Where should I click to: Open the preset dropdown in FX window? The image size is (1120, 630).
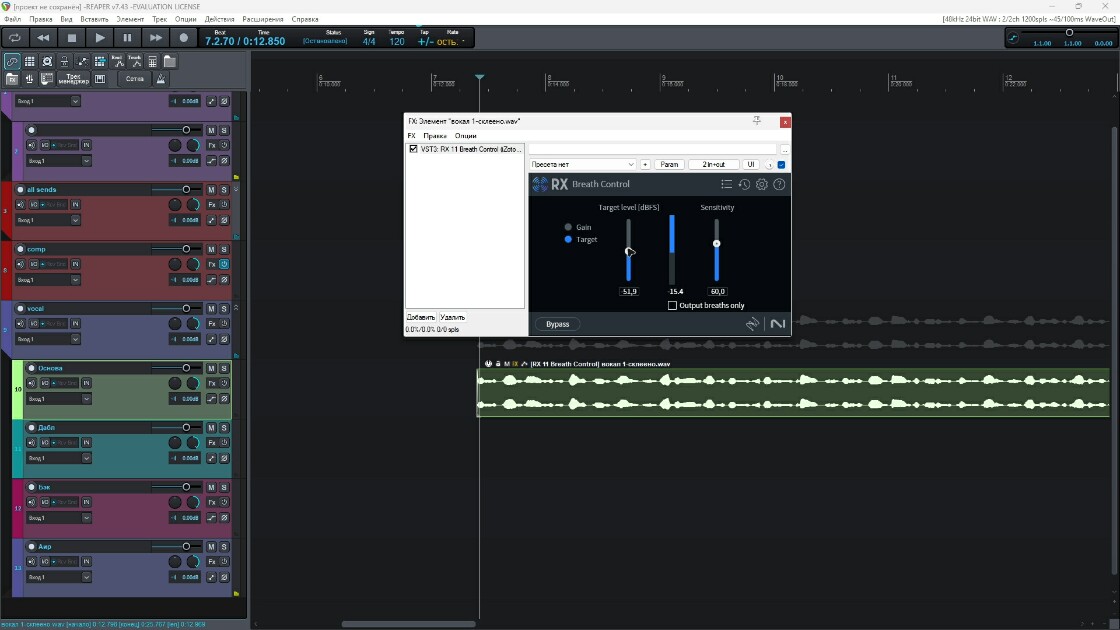pos(583,165)
